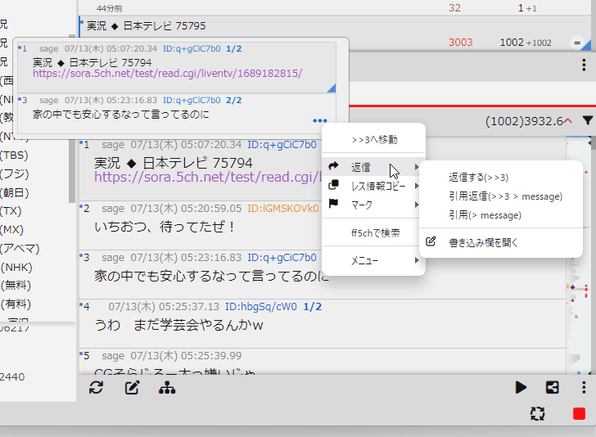The height and width of the screenshot is (437, 596).
Task: Open the filter funnel icon
Action: tap(587, 121)
